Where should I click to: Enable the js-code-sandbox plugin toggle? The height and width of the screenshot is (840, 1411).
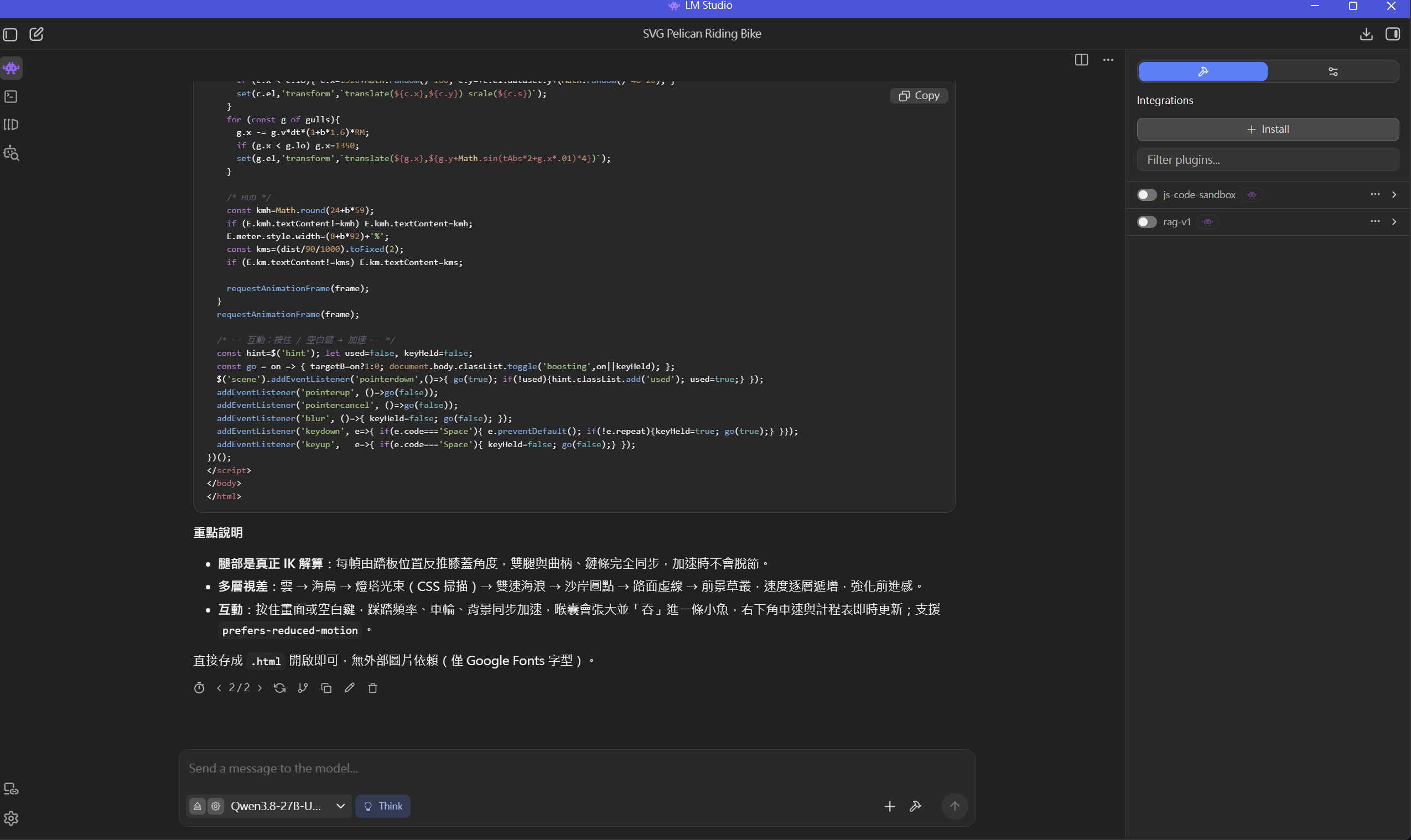coord(1147,195)
